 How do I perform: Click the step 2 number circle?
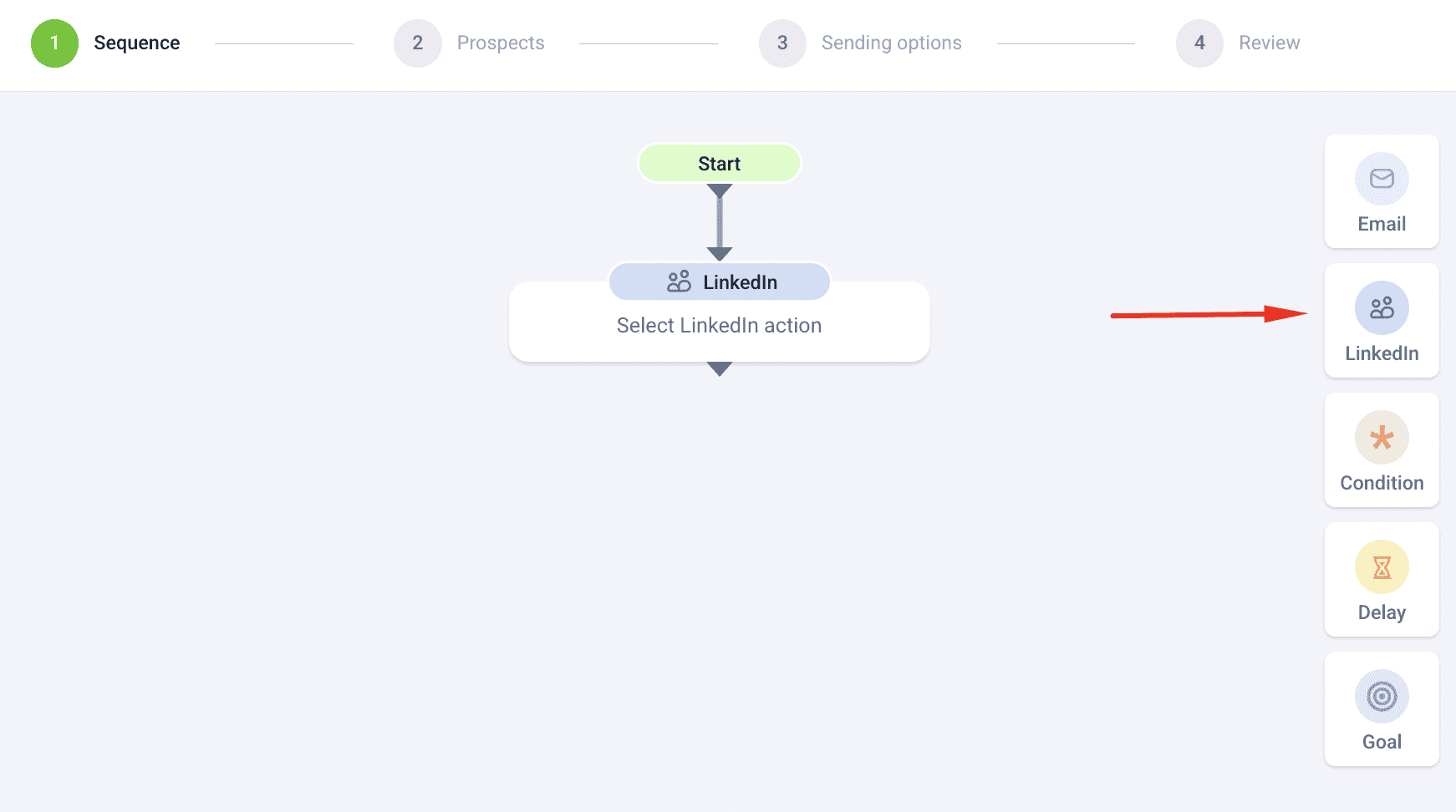(417, 43)
